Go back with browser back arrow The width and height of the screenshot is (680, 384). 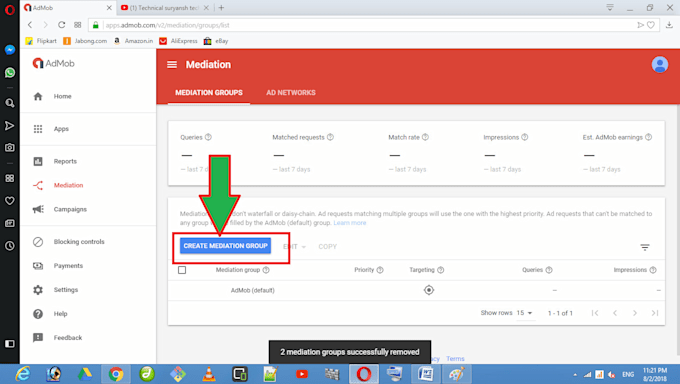(30, 25)
